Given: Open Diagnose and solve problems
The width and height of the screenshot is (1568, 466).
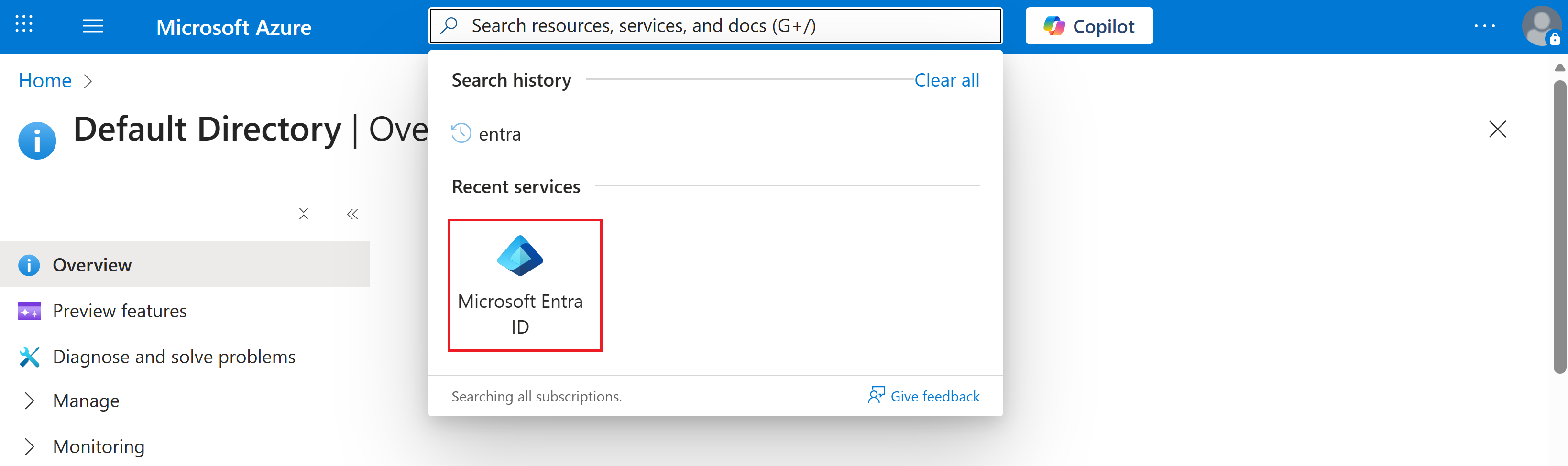Looking at the screenshot, I should [174, 357].
